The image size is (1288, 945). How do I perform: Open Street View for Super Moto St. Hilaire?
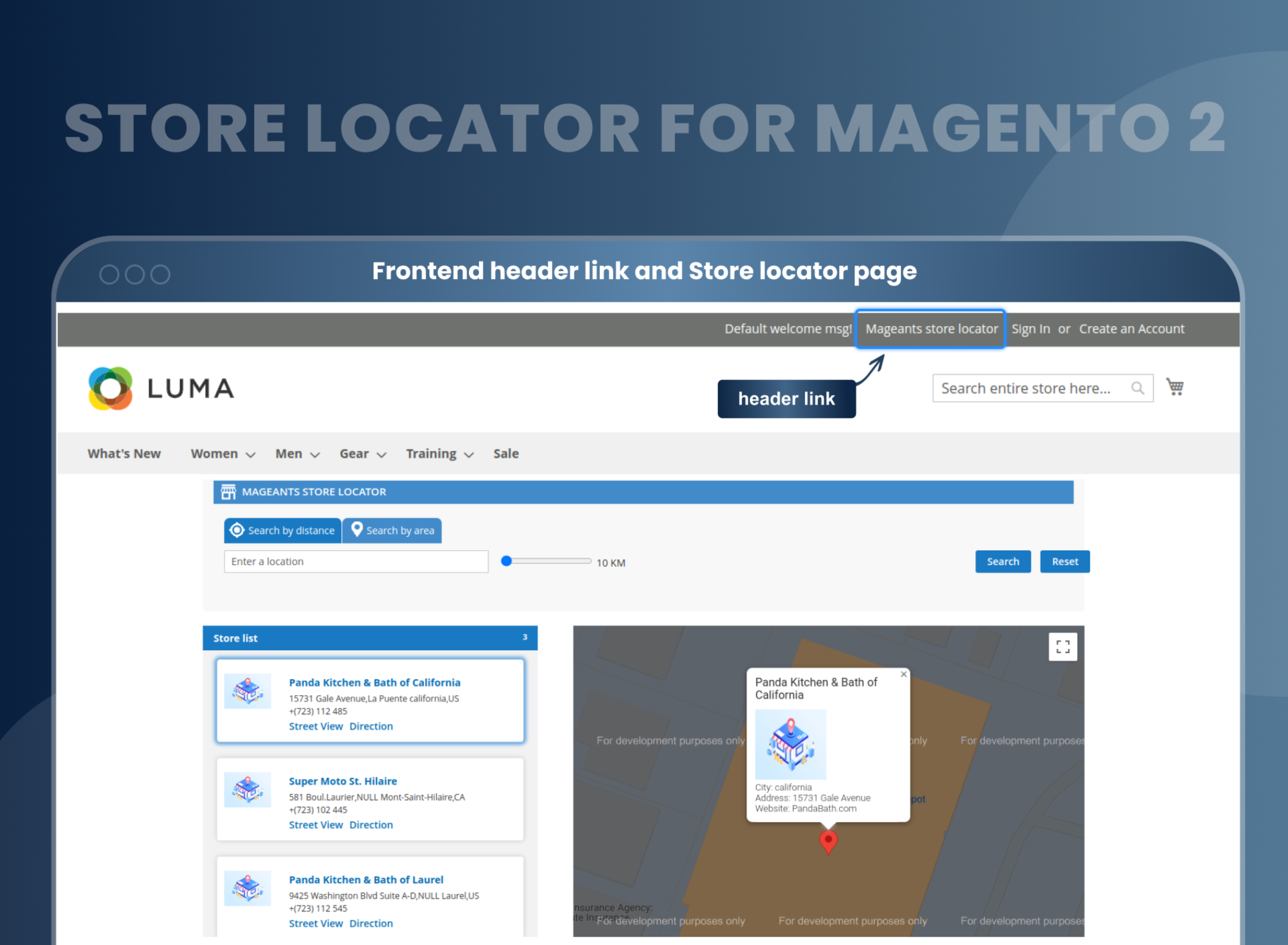pyautogui.click(x=316, y=824)
